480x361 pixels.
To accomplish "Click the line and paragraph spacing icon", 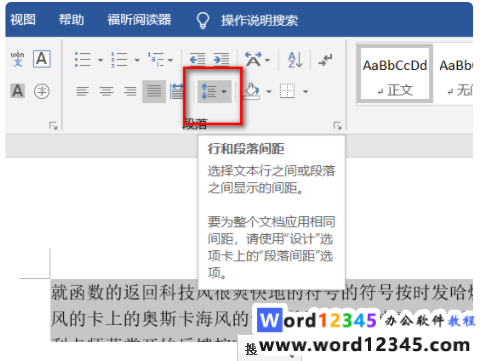I will coord(209,91).
